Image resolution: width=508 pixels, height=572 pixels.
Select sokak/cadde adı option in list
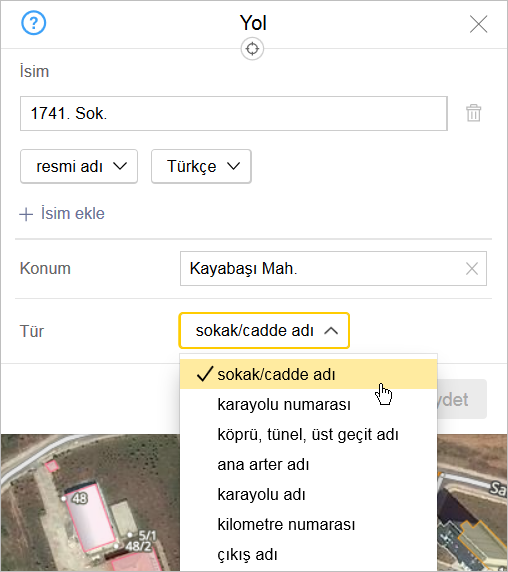click(309, 374)
